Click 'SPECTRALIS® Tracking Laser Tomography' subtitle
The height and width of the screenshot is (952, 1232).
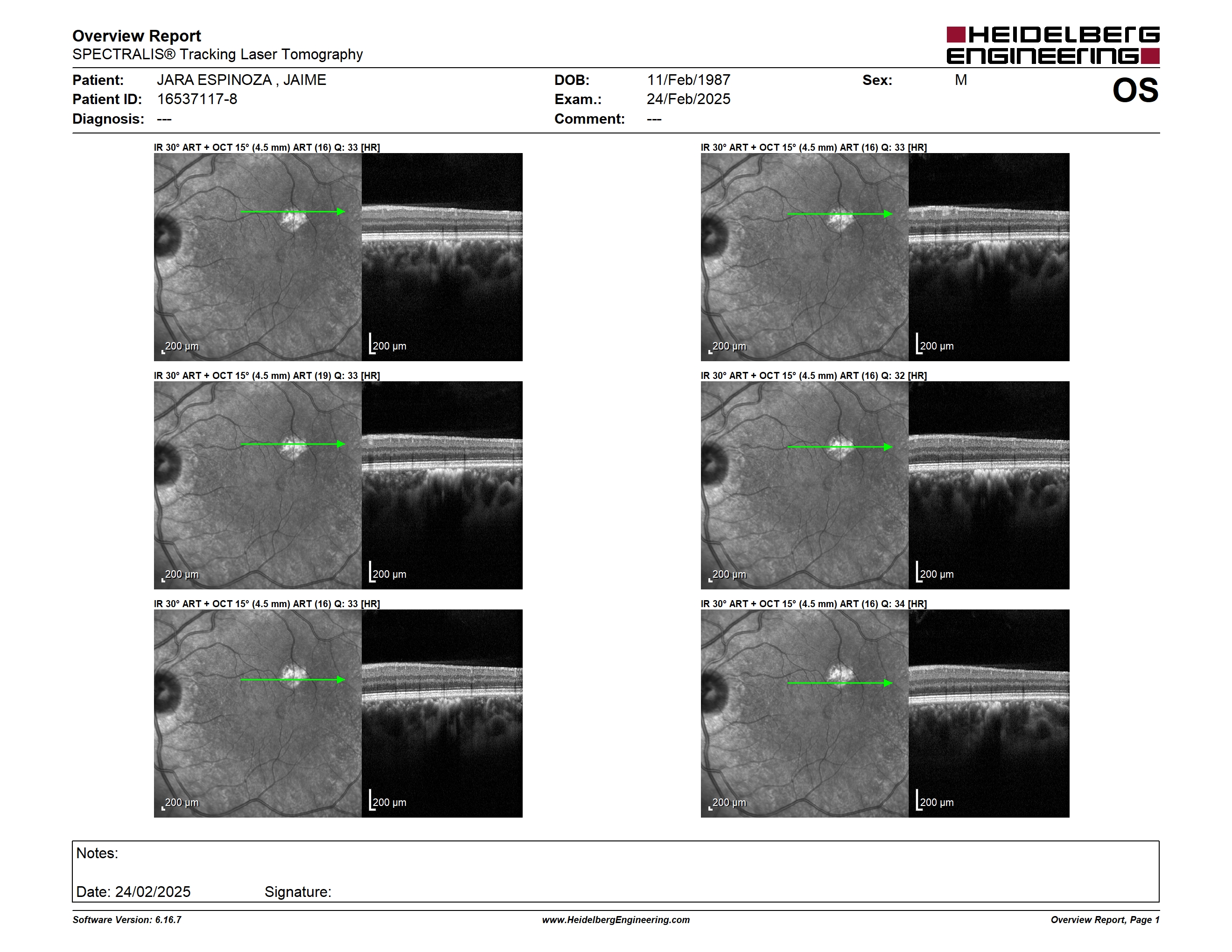[217, 54]
